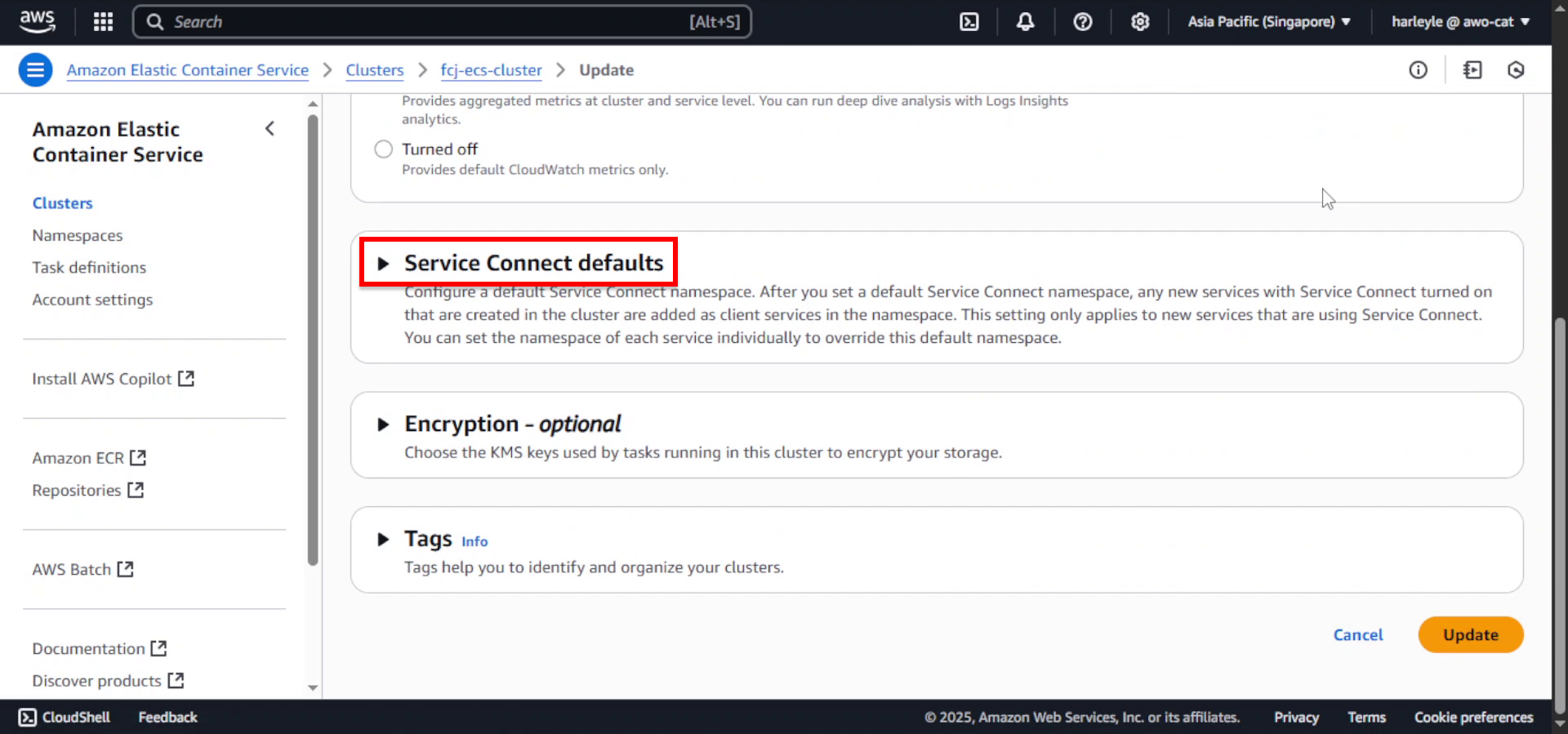Toggle the hamburger side navigation button
Screen dimensions: 1568x734
pos(35,70)
